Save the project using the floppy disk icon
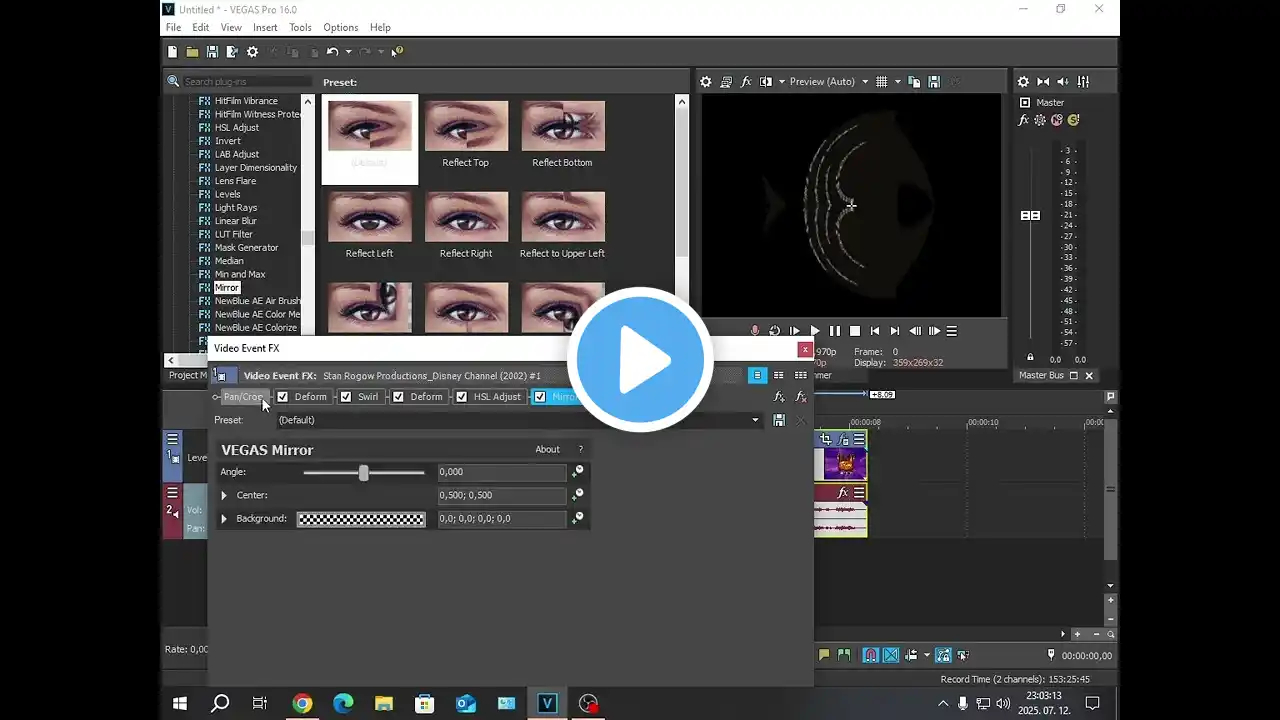 point(212,52)
